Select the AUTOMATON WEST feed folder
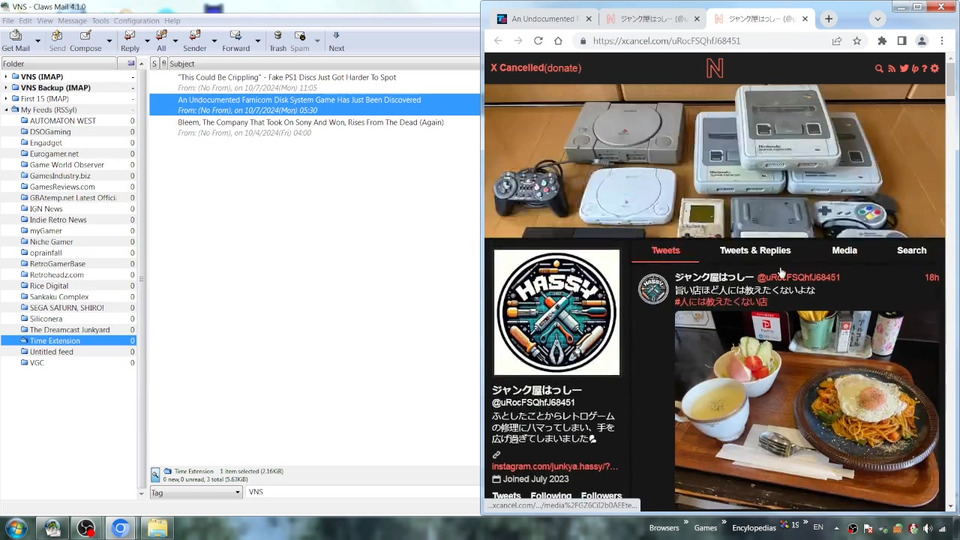Image resolution: width=960 pixels, height=540 pixels. pos(62,121)
